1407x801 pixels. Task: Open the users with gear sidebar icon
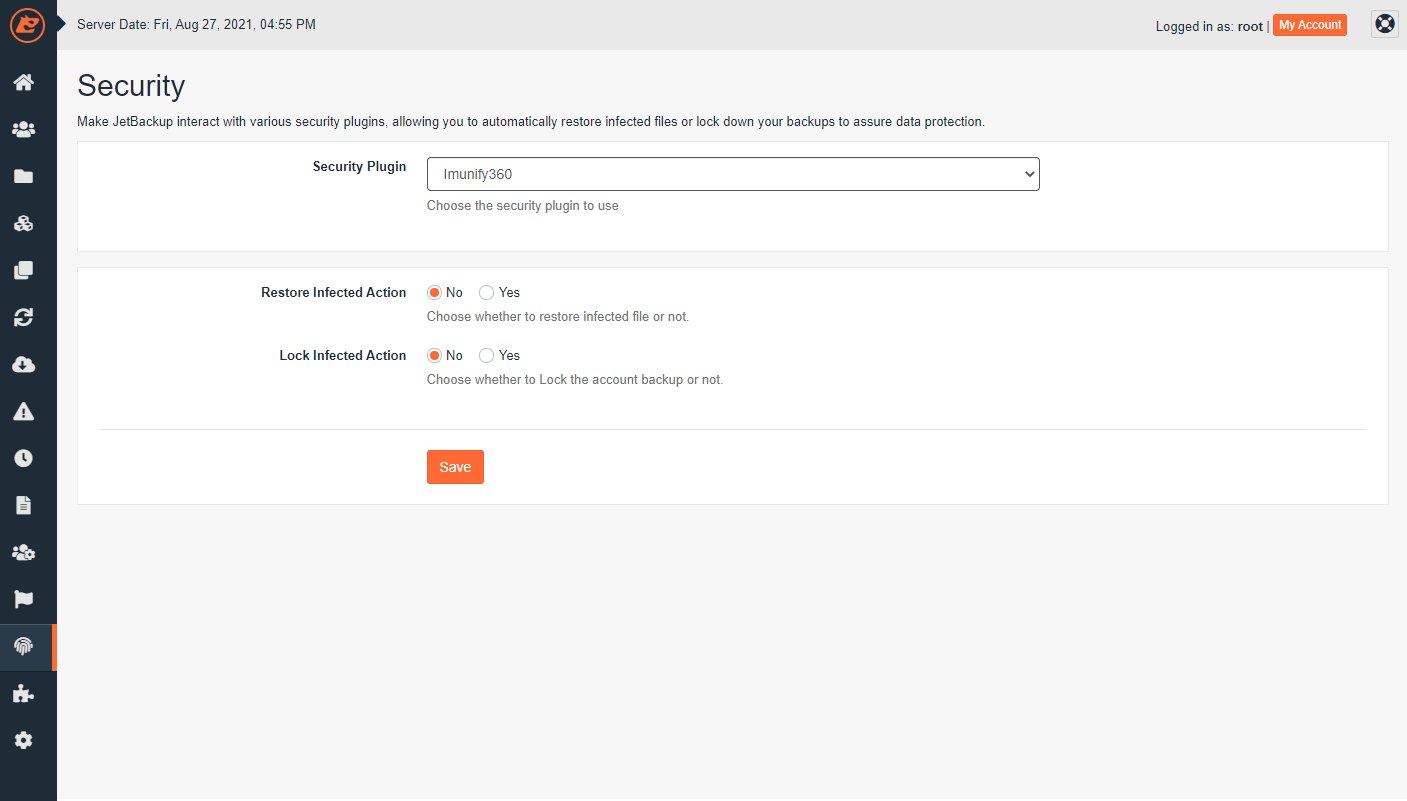(23, 552)
